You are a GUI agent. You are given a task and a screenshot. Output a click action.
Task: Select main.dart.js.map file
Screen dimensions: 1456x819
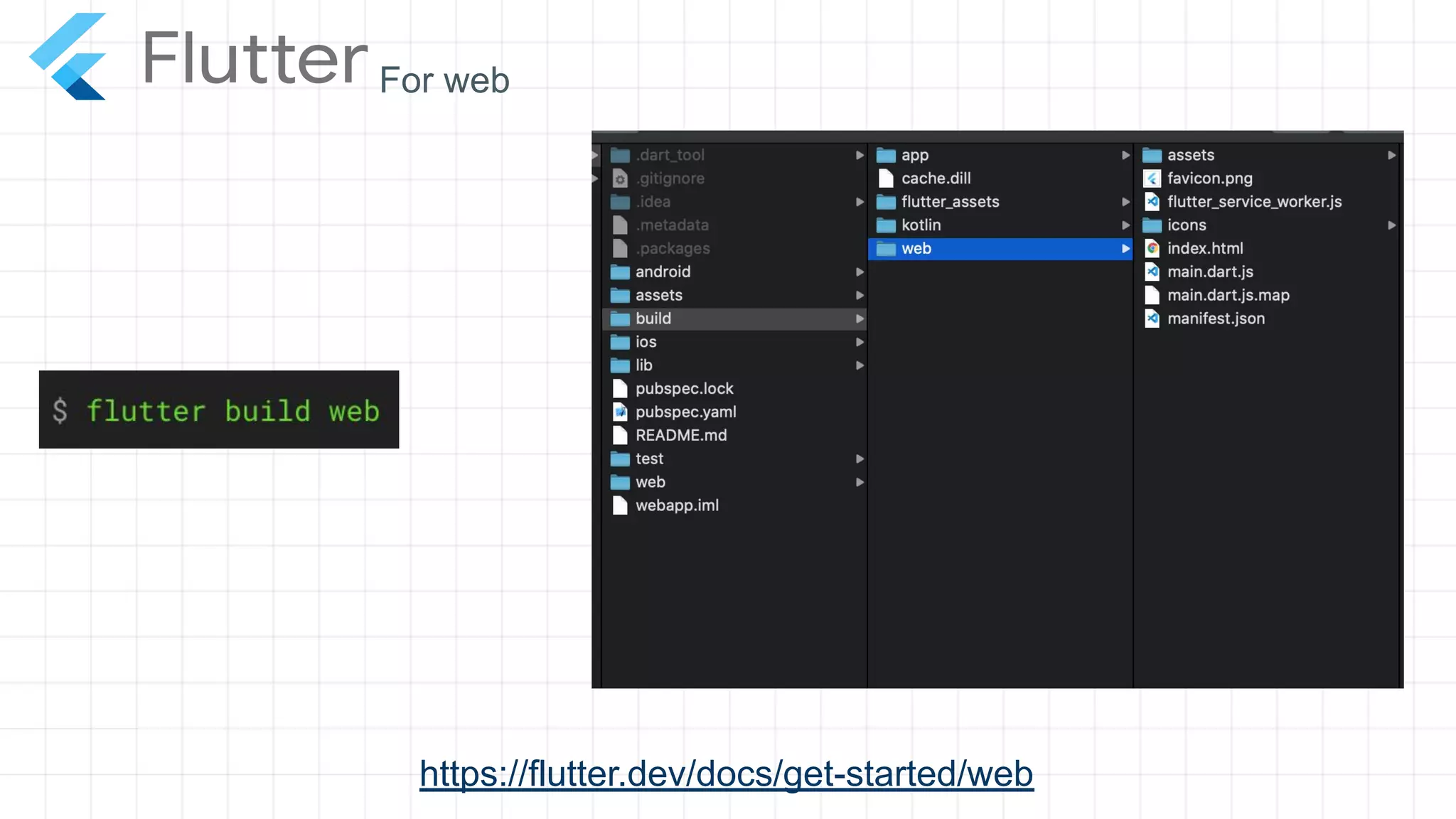tap(1228, 296)
